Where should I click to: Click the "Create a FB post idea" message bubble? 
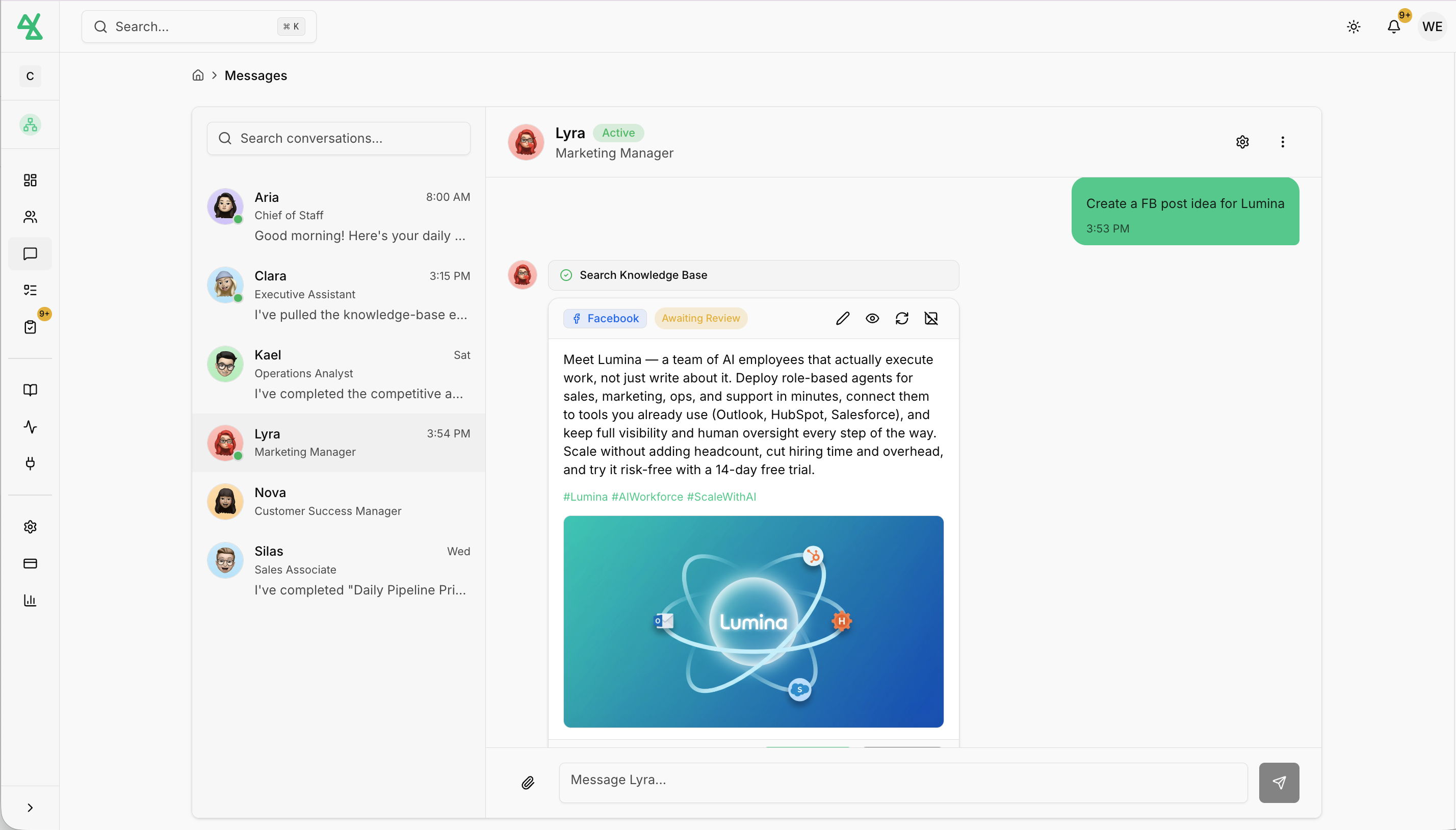point(1185,212)
